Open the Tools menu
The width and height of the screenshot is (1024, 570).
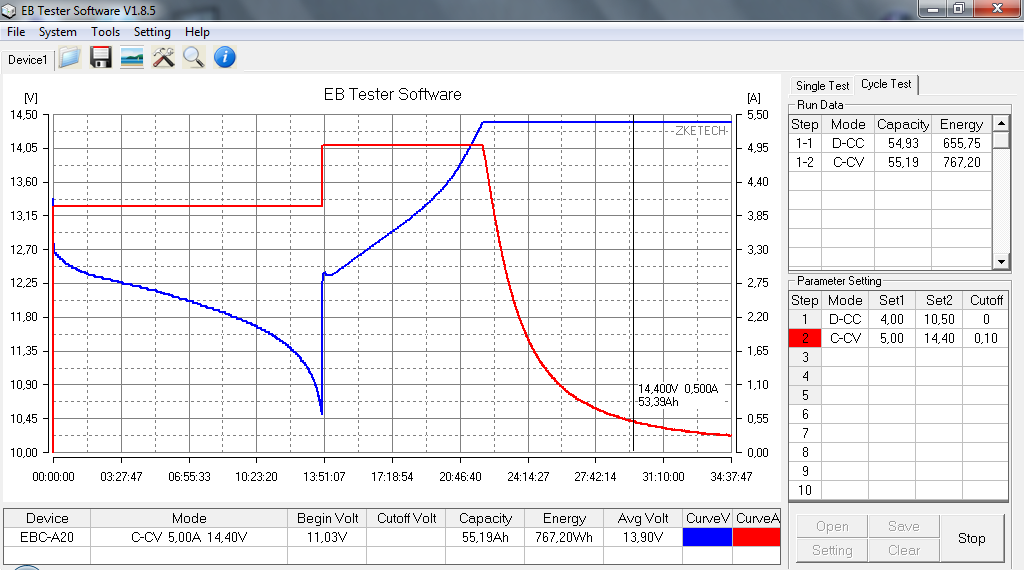(105, 32)
